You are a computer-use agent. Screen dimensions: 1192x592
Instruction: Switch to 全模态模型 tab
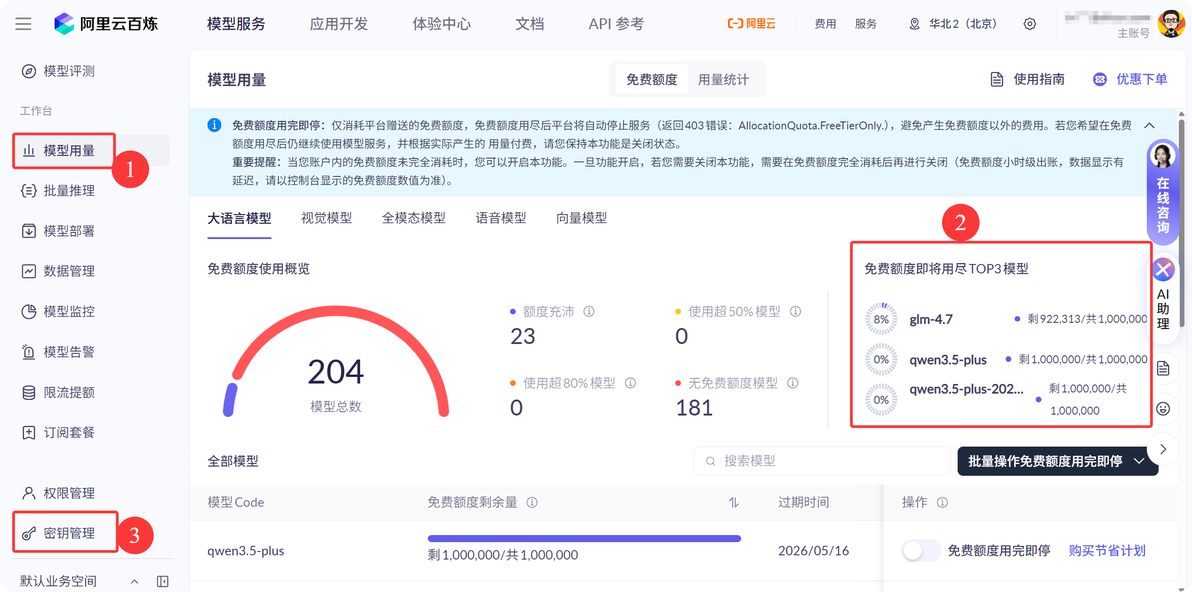(x=414, y=219)
